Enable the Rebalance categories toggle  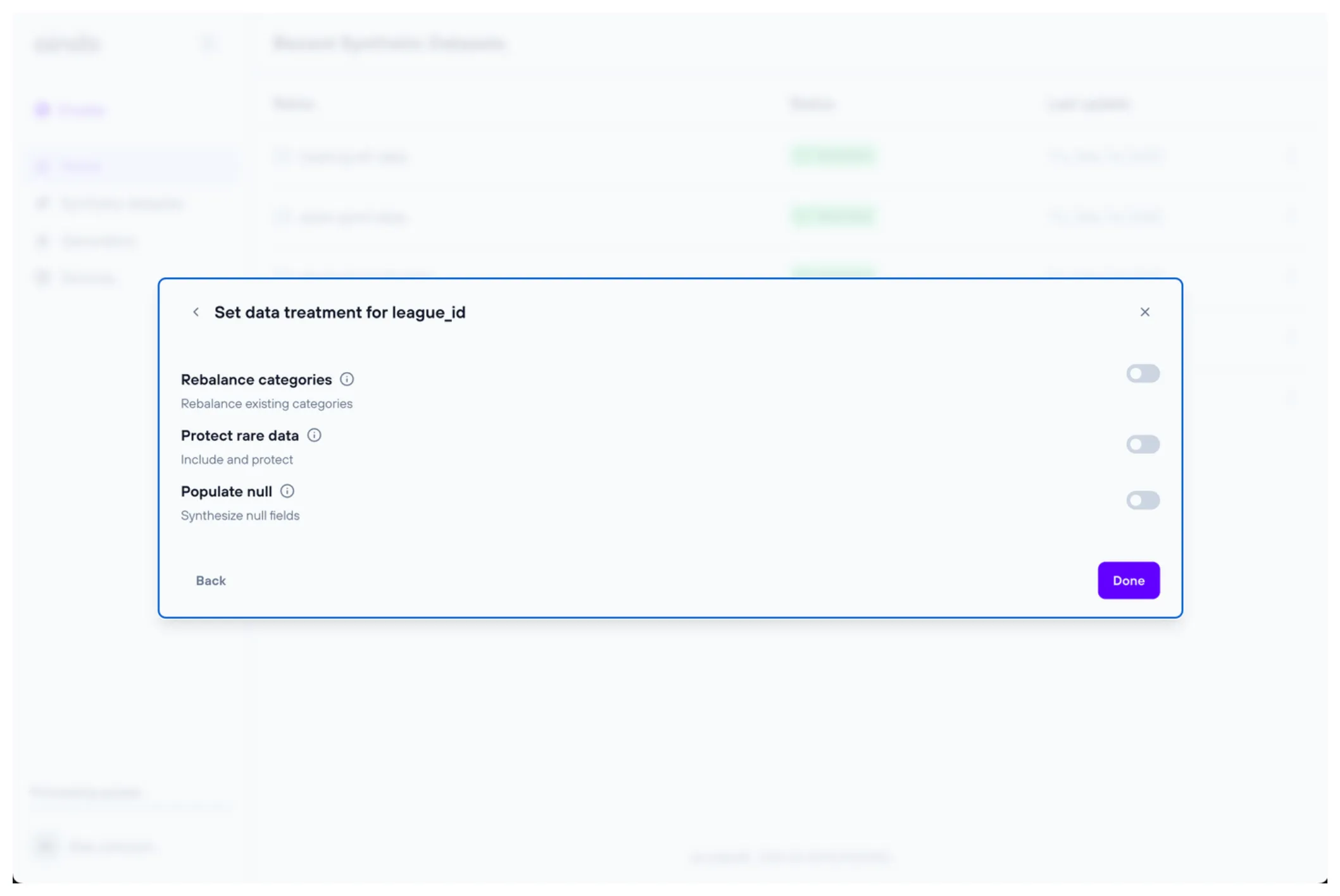[1143, 373]
